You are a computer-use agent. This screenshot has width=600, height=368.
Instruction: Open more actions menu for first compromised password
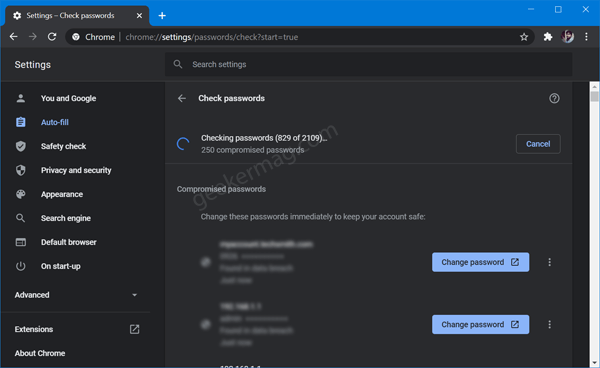click(x=549, y=262)
